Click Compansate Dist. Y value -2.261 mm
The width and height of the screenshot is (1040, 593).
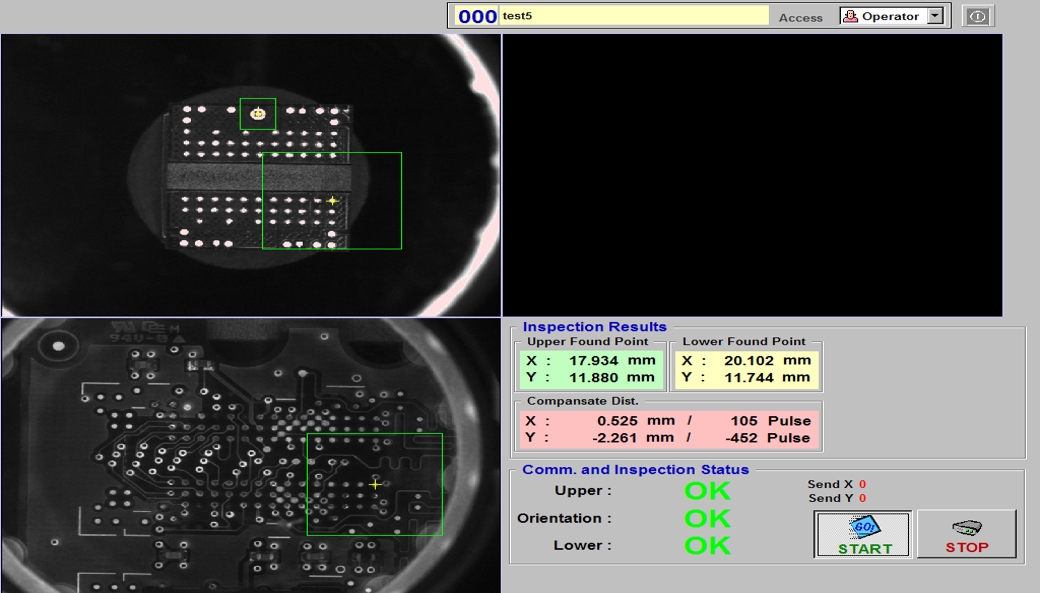[632, 438]
